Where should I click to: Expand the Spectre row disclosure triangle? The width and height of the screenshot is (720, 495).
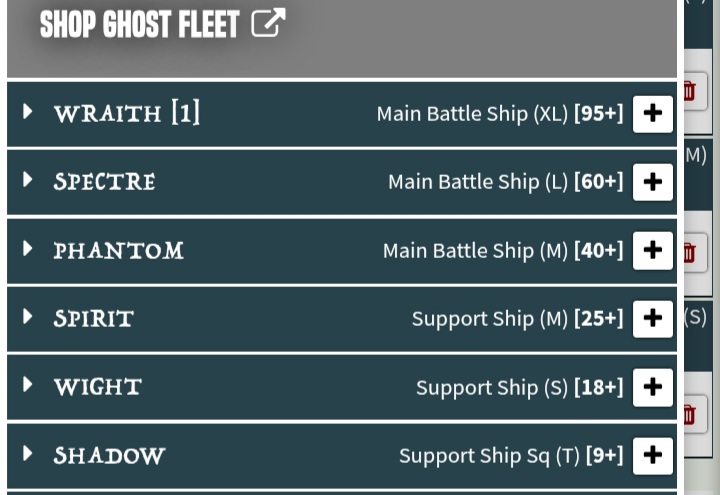tap(28, 180)
